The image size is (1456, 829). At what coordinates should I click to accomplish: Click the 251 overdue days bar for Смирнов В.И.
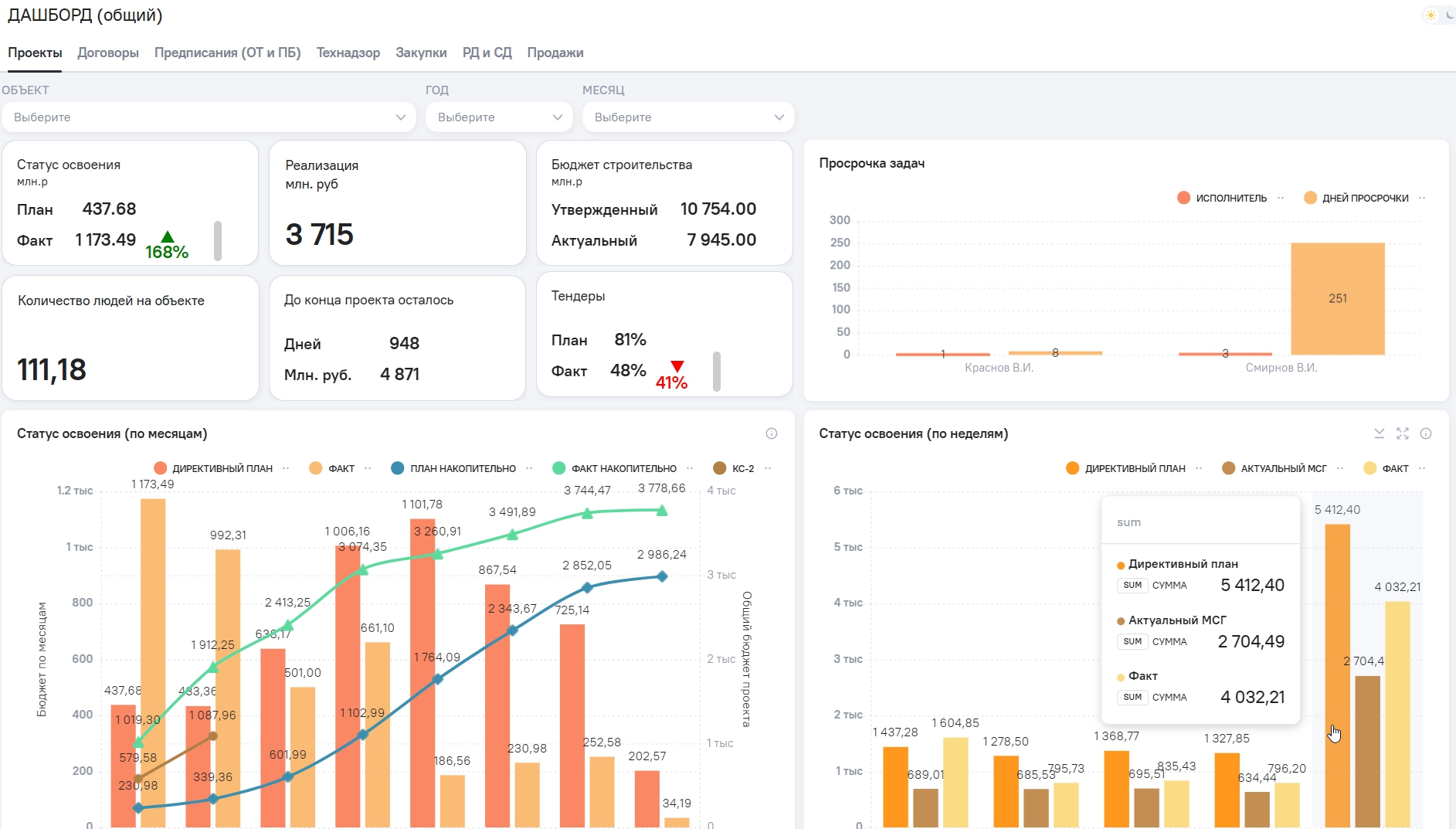(x=1337, y=298)
